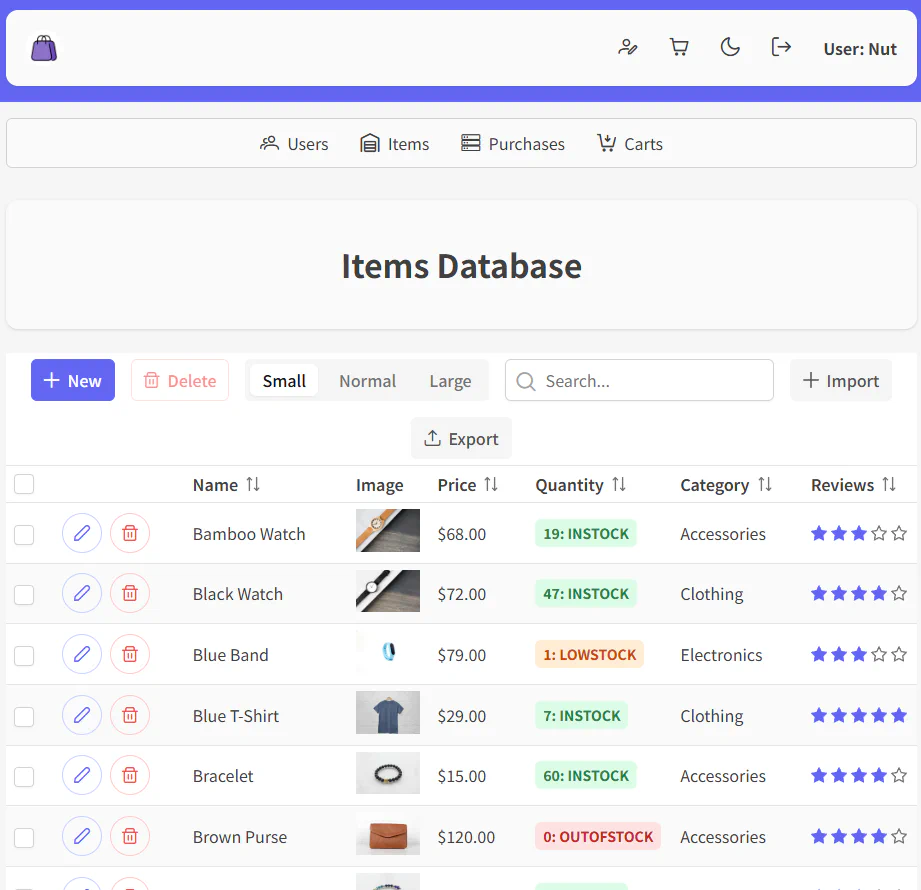
Task: Click the shopping bag logo icon
Action: pos(44,48)
